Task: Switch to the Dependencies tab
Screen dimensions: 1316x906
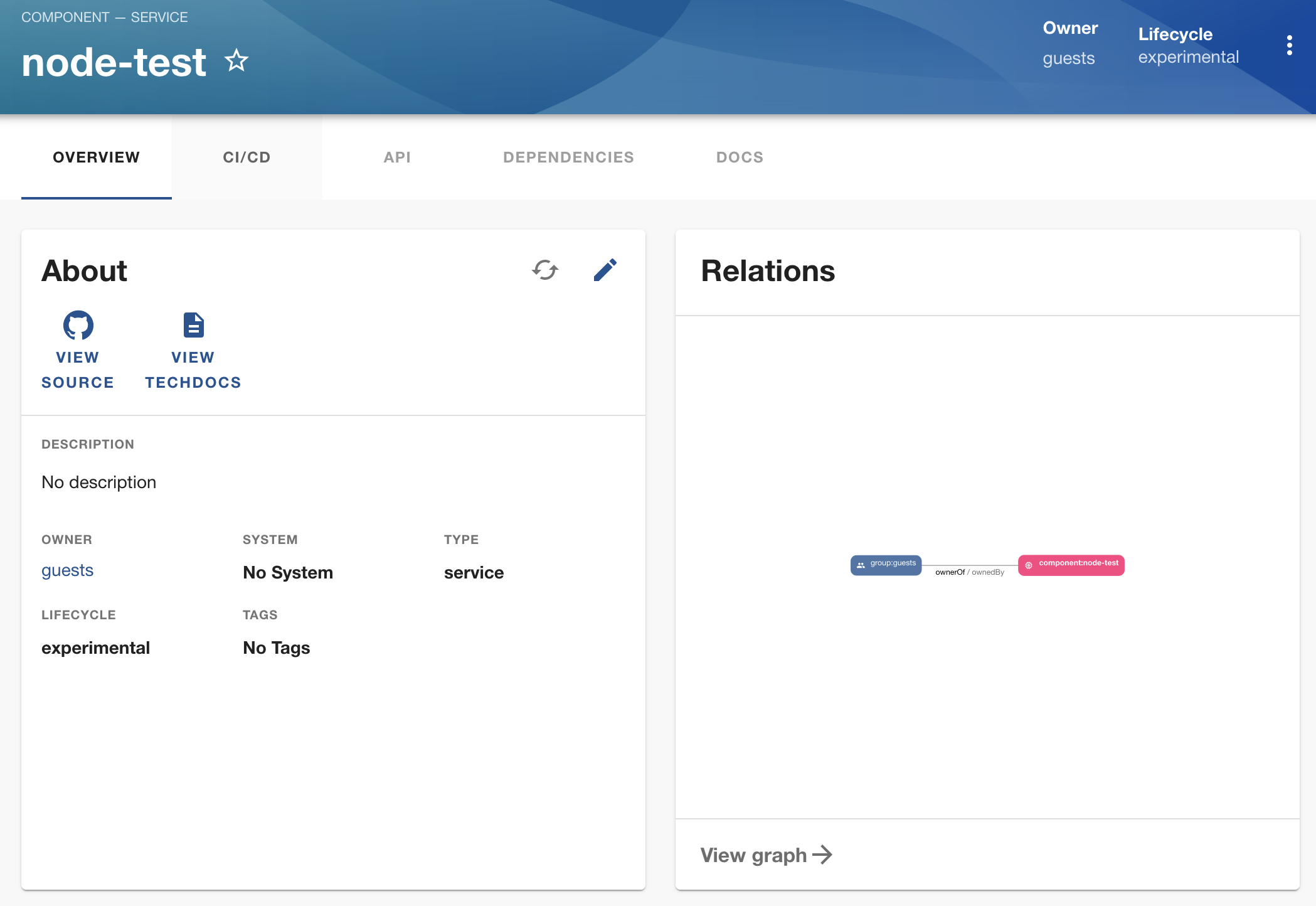Action: [568, 156]
